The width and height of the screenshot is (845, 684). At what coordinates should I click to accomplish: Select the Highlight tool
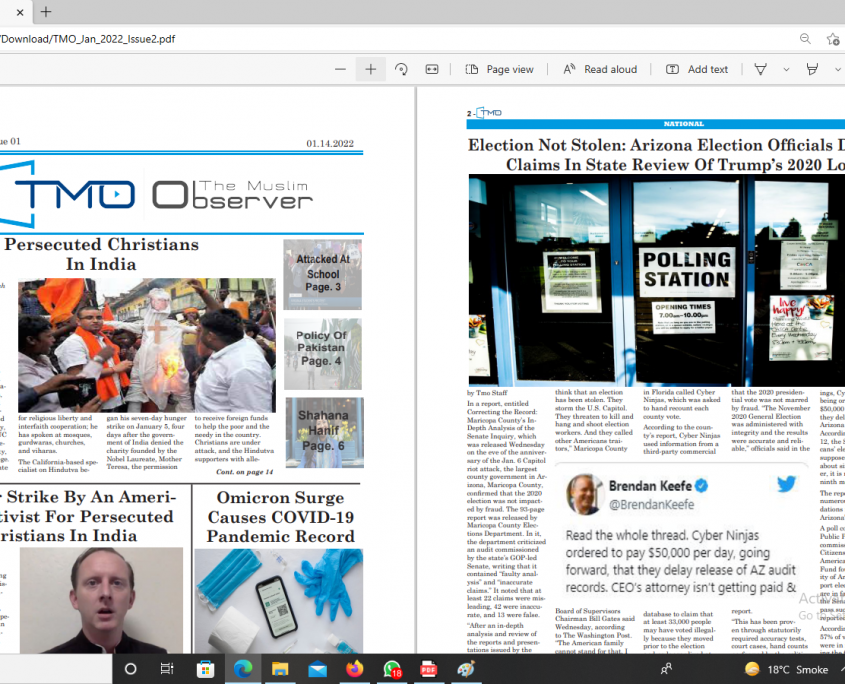[x=812, y=70]
